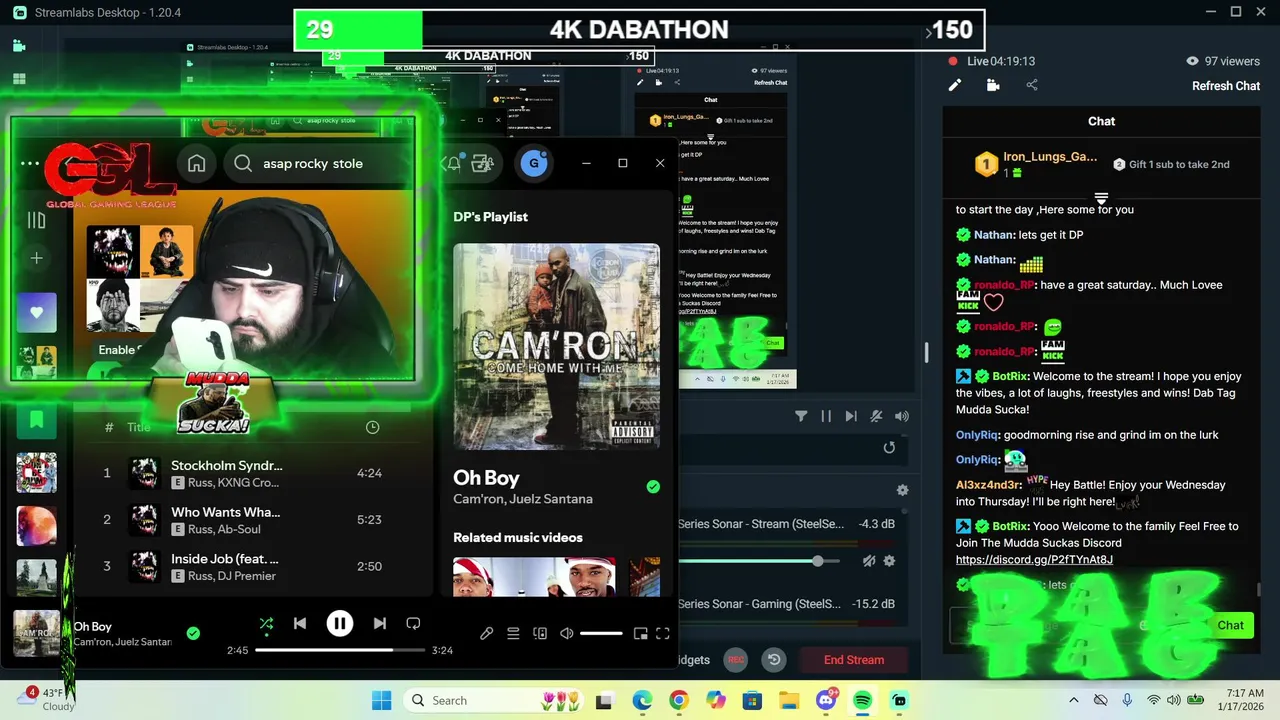Open discord.gg invite link in chat
This screenshot has width=1280, height=720.
pos(1034,560)
